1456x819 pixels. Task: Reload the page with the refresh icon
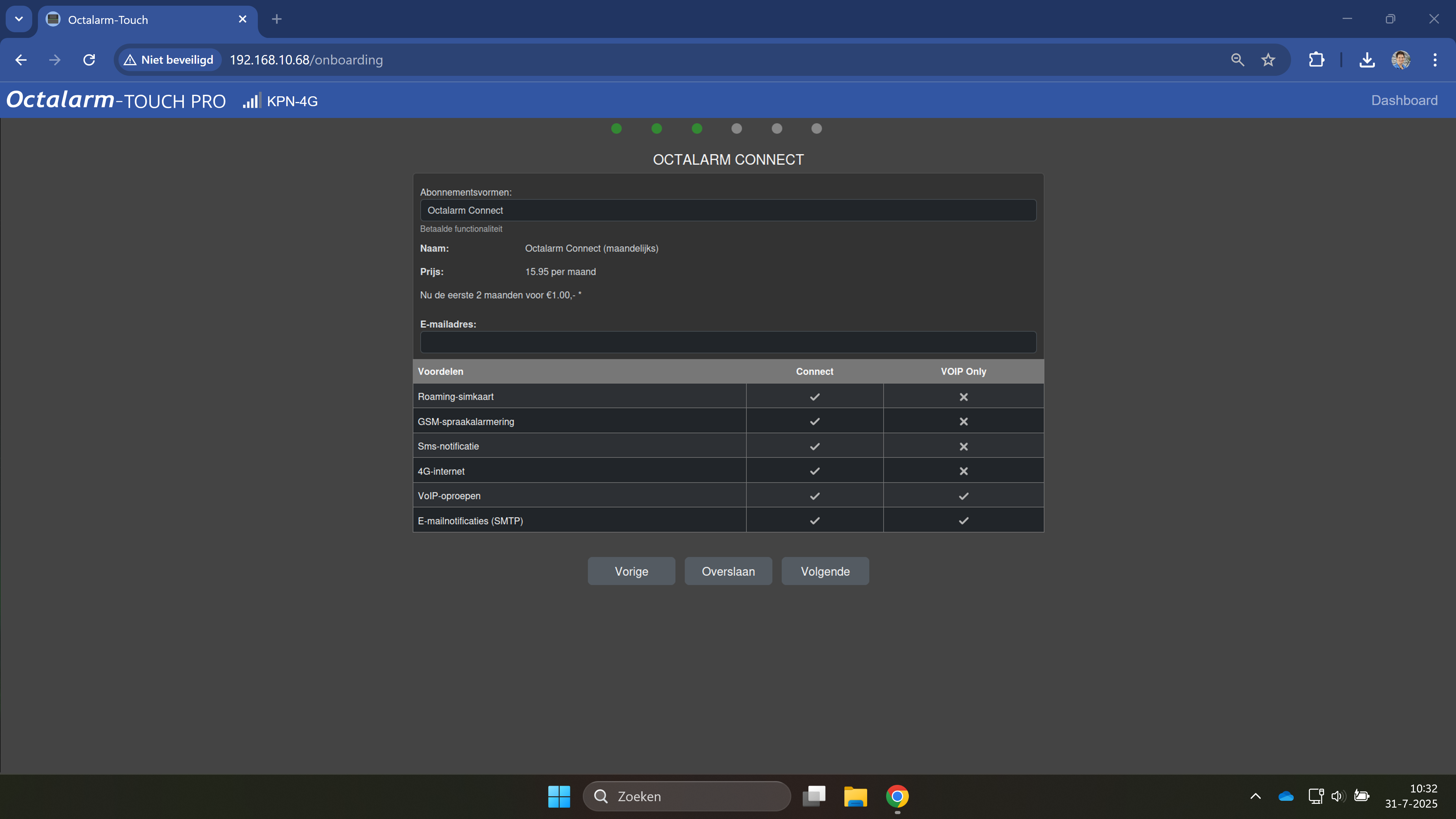(x=89, y=60)
